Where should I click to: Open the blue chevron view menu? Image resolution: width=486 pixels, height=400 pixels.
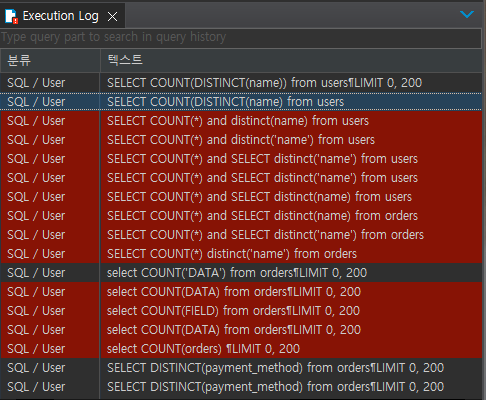pyautogui.click(x=467, y=14)
